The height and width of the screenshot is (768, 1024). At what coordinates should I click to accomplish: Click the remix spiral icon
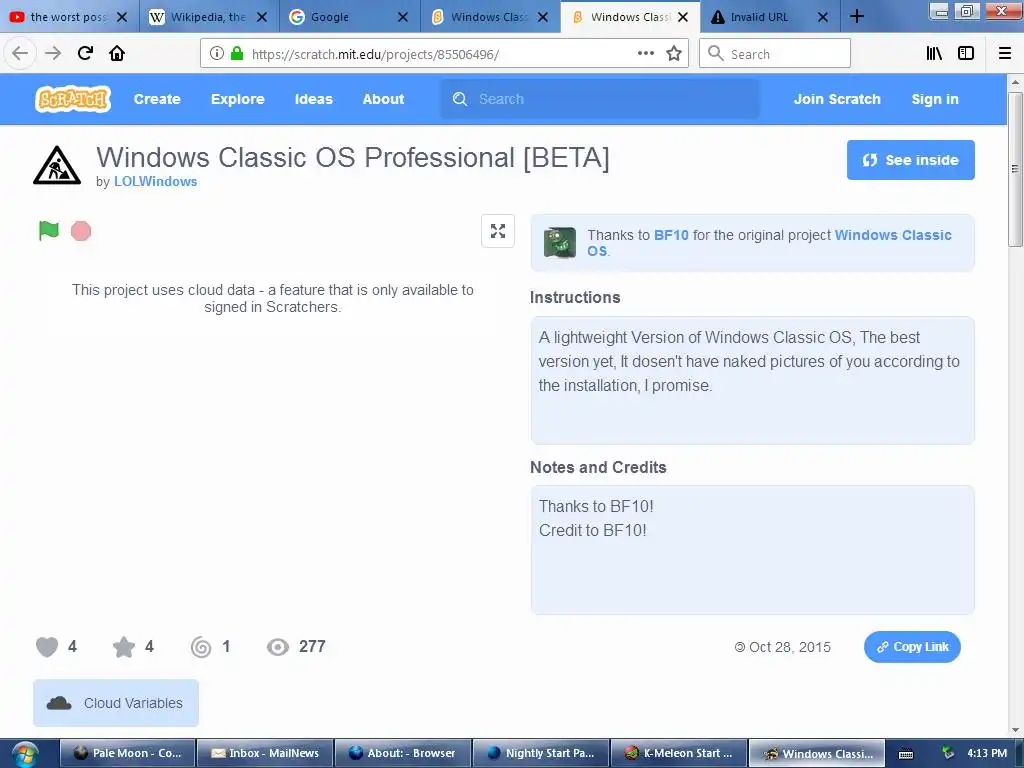(201, 647)
